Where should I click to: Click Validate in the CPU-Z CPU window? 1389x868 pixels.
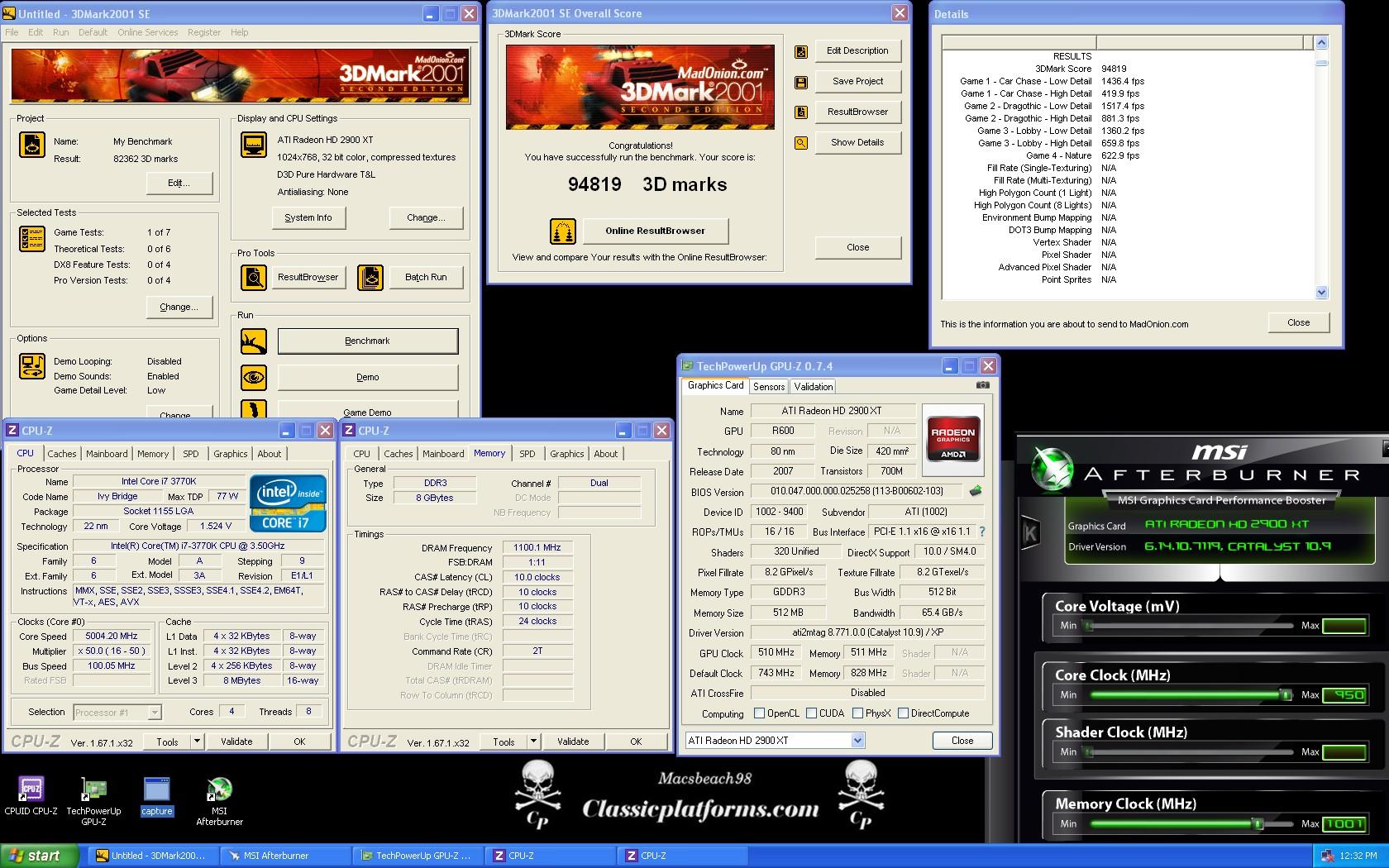(236, 742)
